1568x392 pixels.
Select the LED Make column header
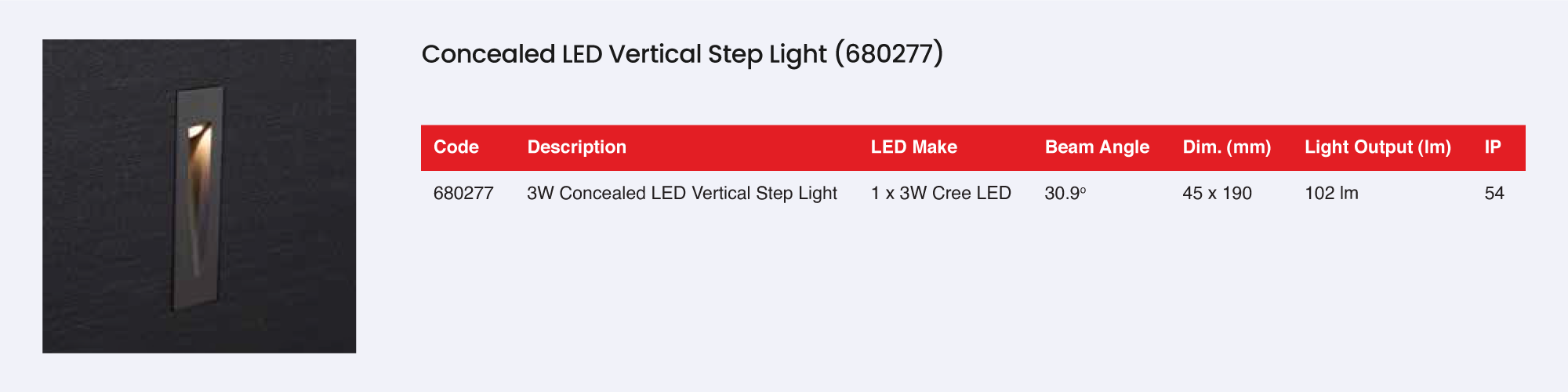[x=914, y=147]
